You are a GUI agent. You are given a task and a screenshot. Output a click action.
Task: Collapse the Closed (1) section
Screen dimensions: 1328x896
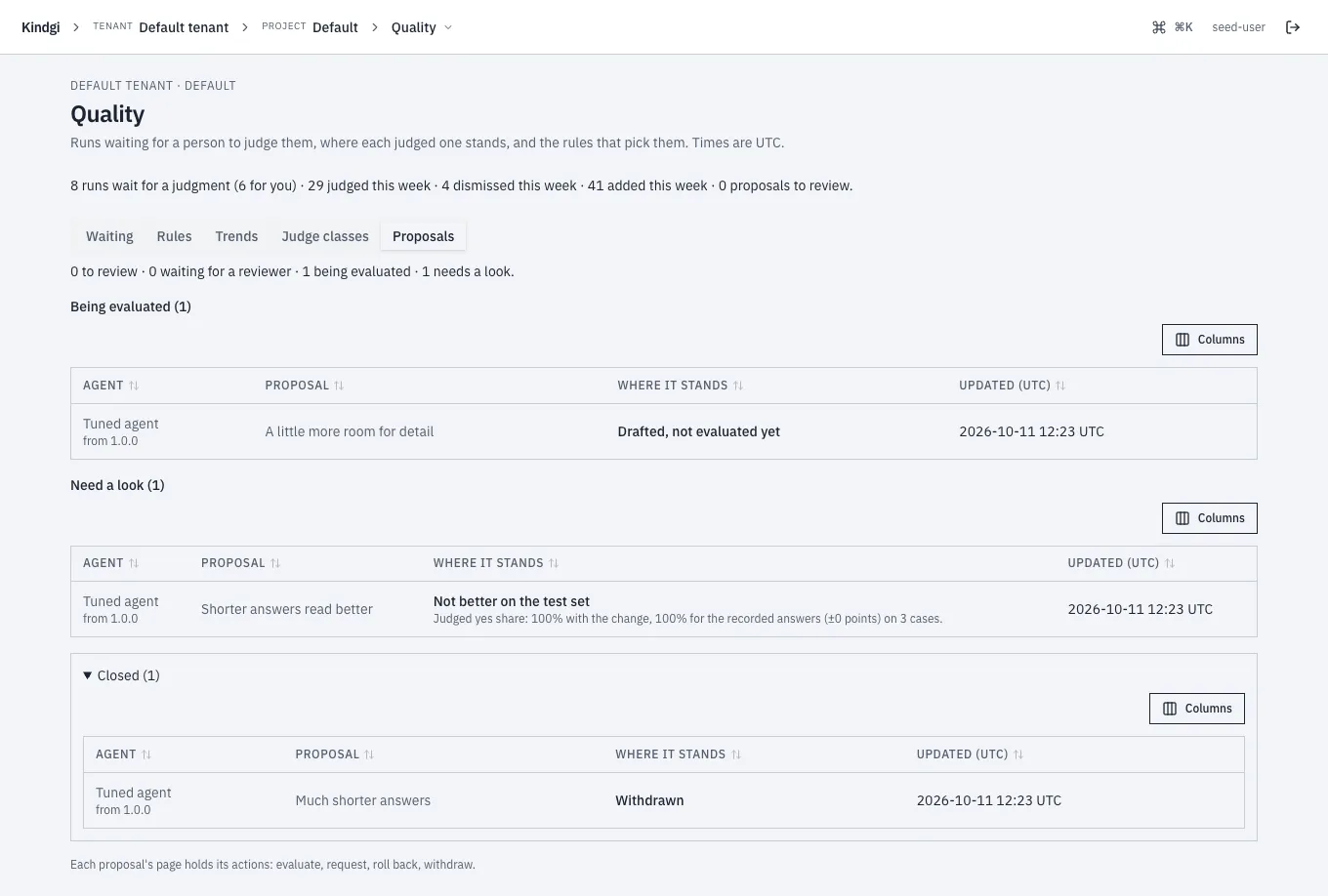(121, 675)
